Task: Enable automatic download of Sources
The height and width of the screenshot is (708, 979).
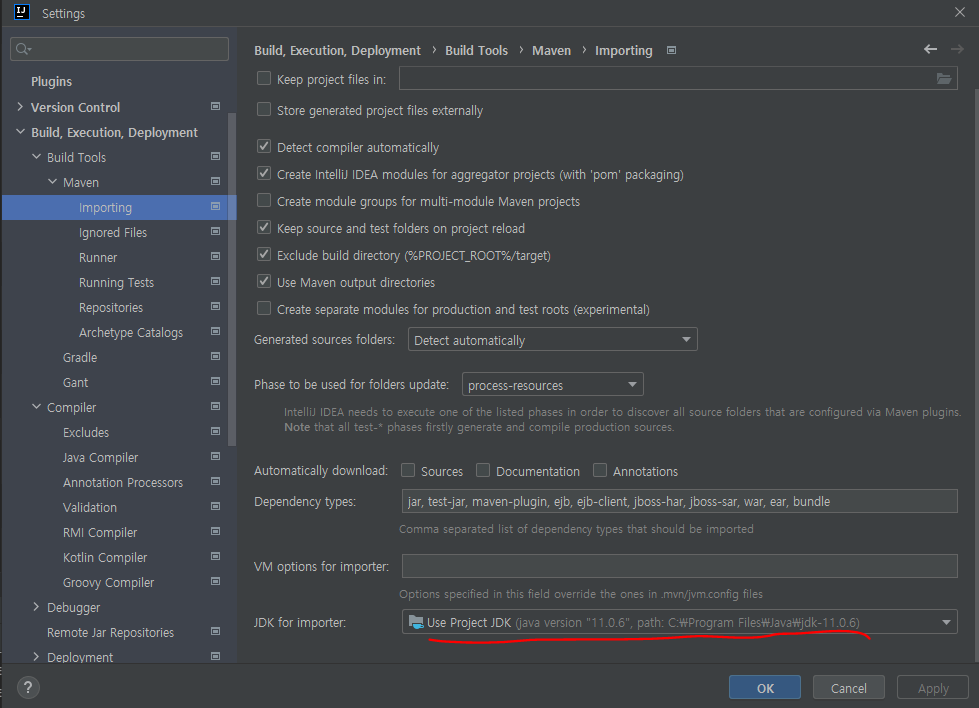Action: [408, 470]
